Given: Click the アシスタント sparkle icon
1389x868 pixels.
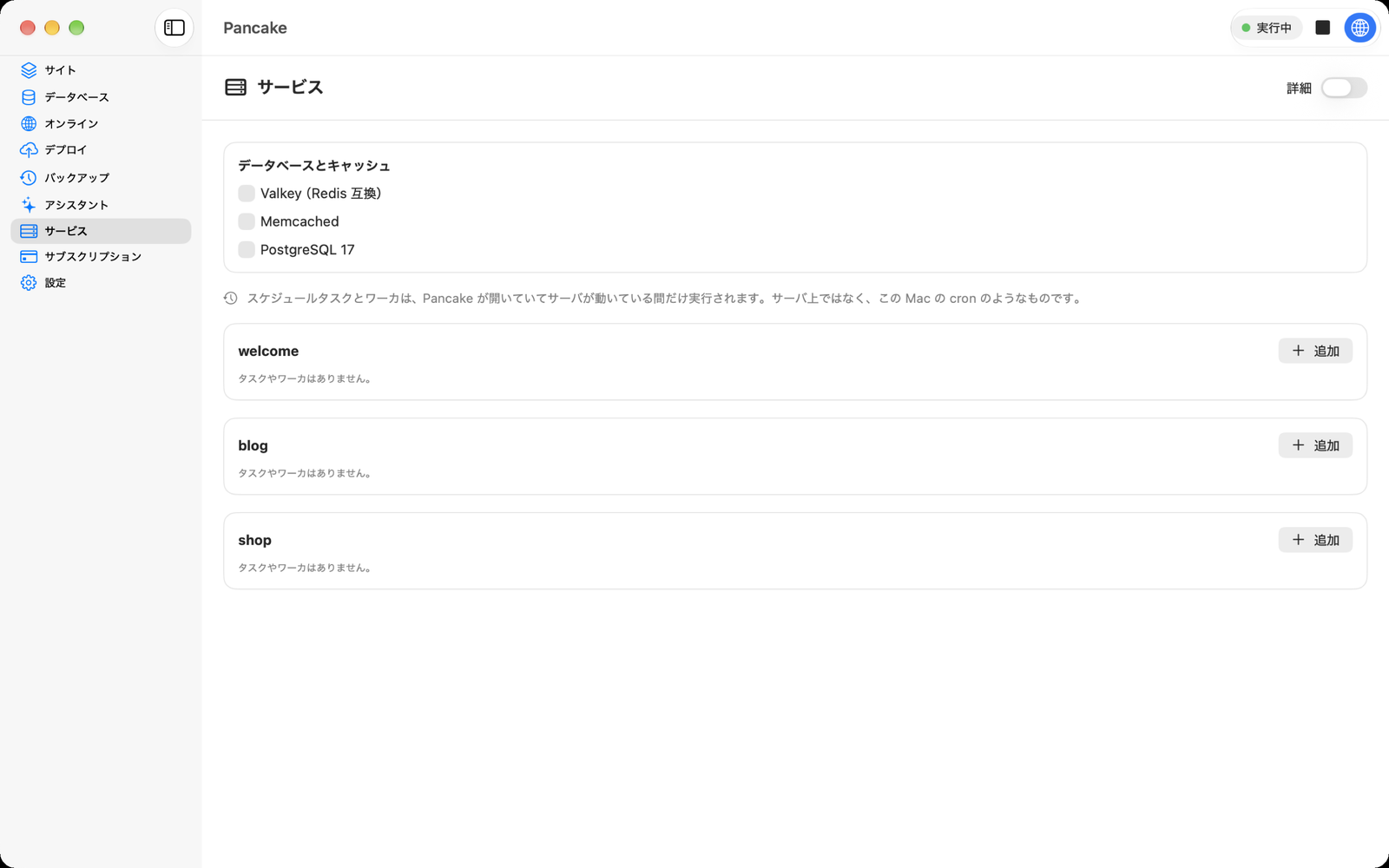Looking at the screenshot, I should click(29, 205).
